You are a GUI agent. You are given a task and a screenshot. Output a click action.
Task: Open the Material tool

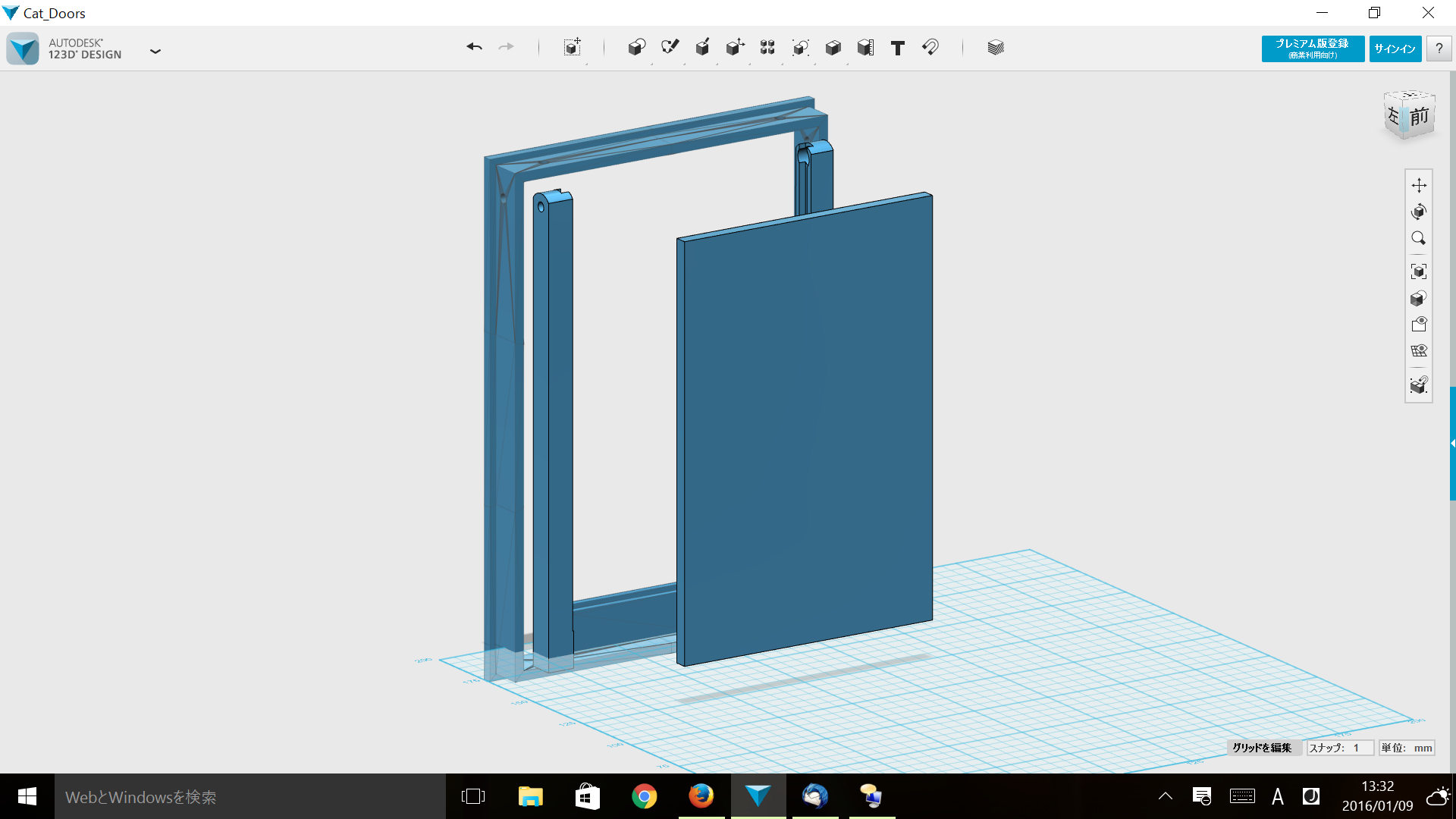(996, 48)
